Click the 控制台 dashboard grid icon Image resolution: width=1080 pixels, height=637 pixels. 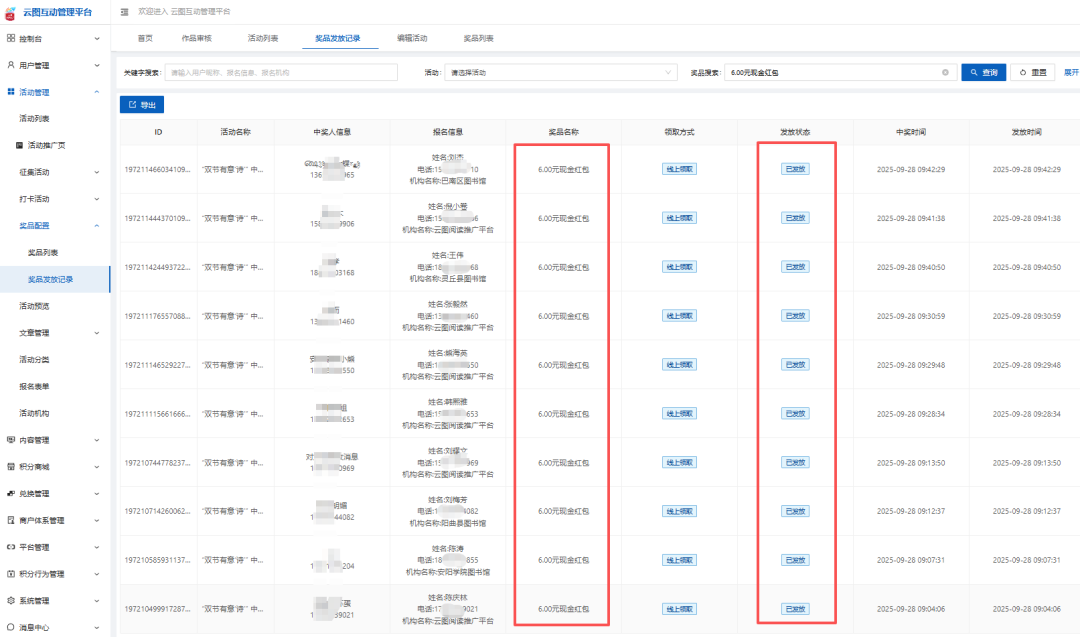[x=10, y=38]
